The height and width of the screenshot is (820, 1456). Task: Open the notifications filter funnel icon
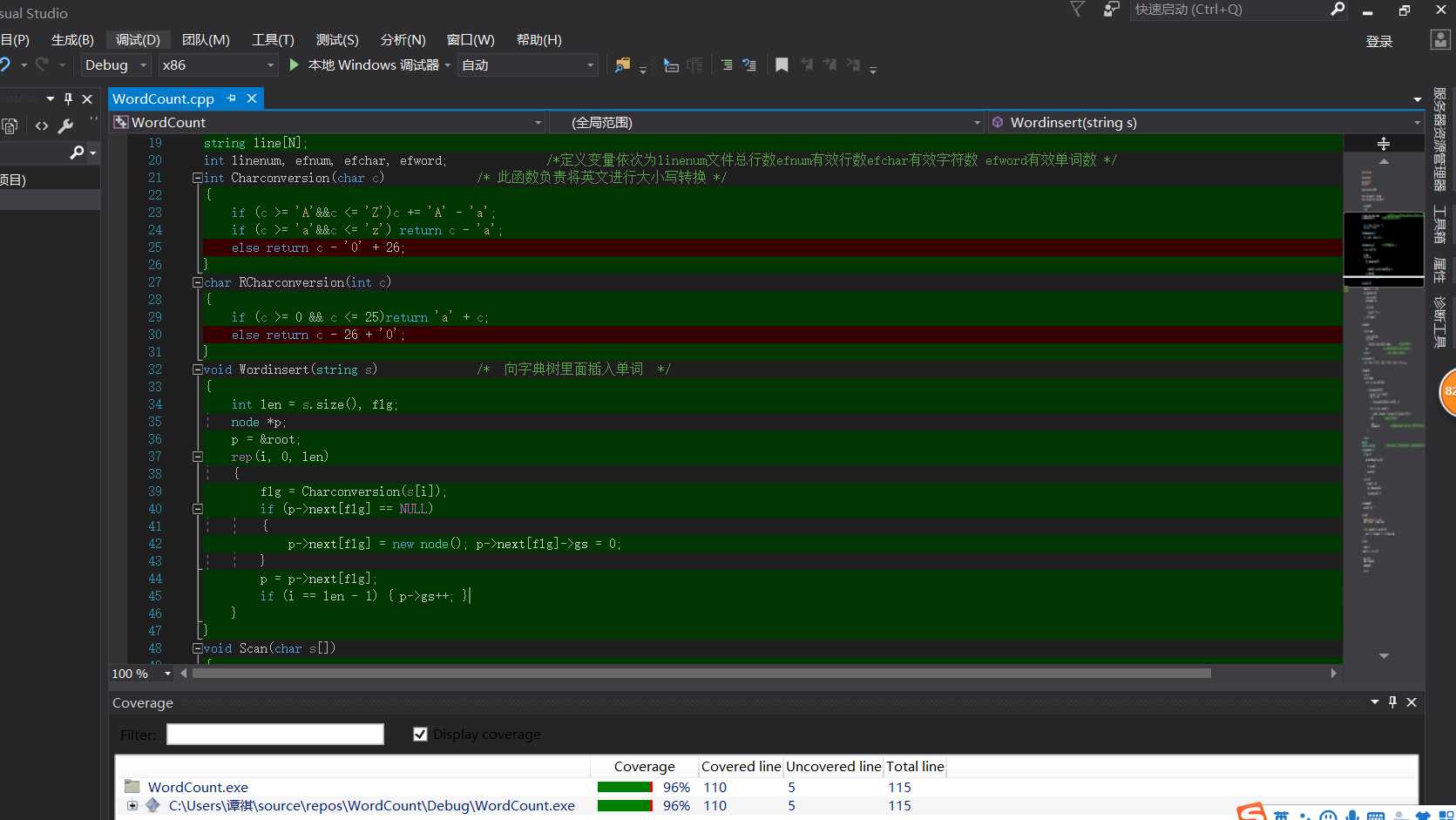(x=1077, y=10)
